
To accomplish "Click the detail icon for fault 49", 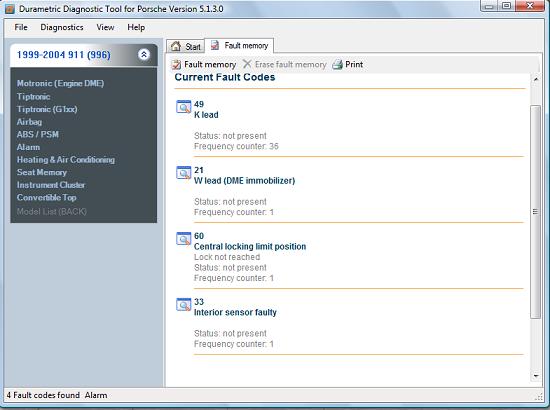I will (183, 107).
